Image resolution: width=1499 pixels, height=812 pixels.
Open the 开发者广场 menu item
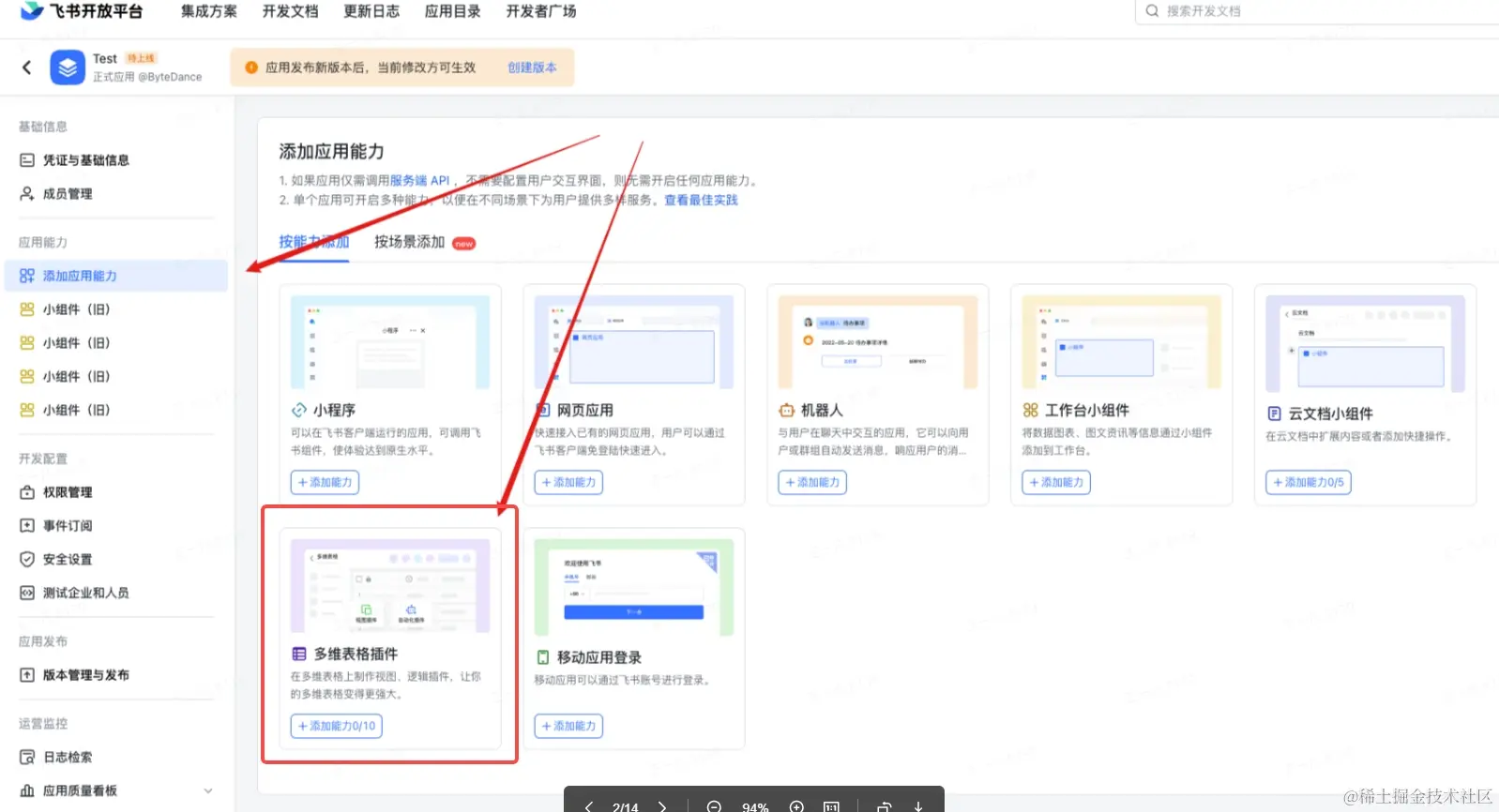541,11
